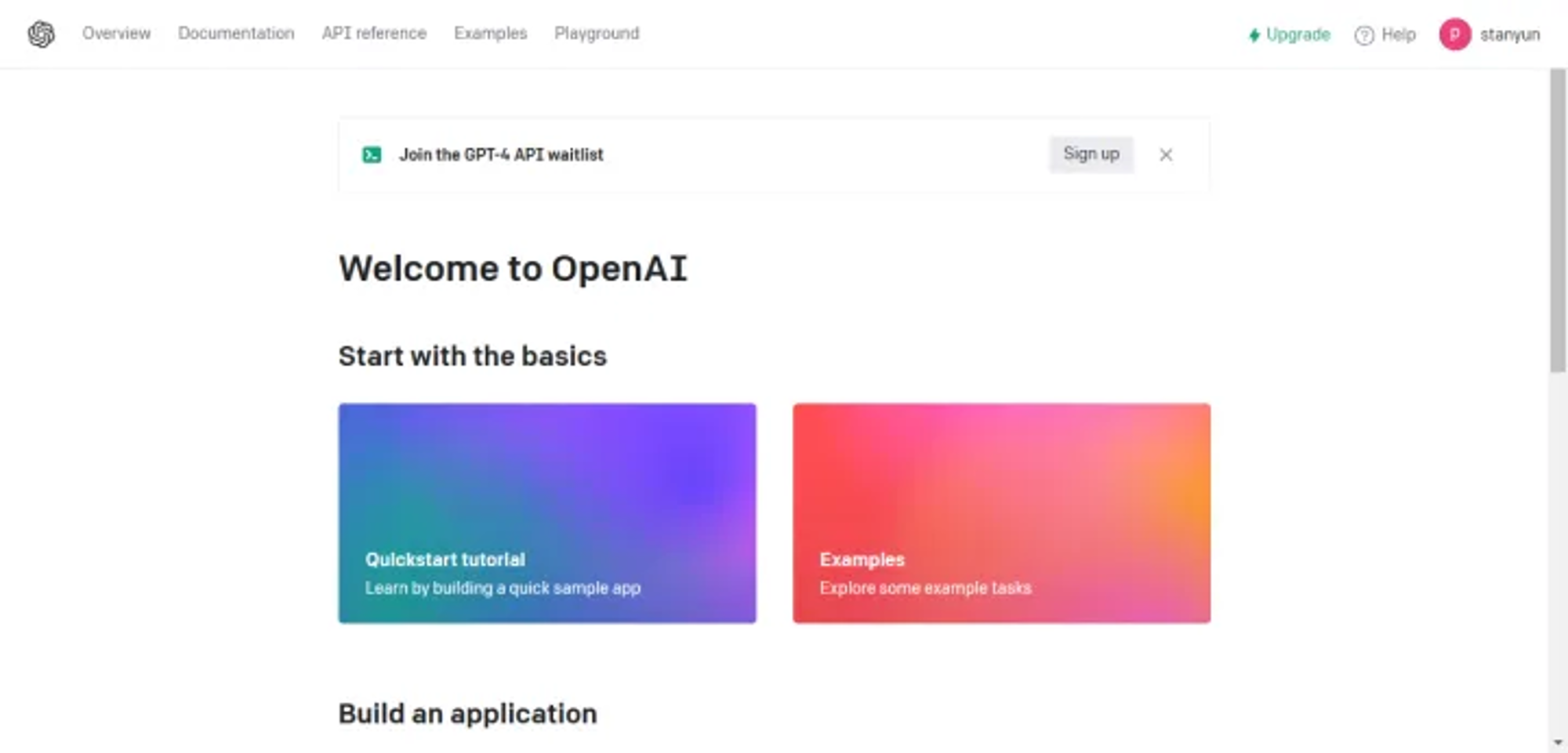Open the Quickstart tutorial card
This screenshot has height=753, width=1568.
547,513
